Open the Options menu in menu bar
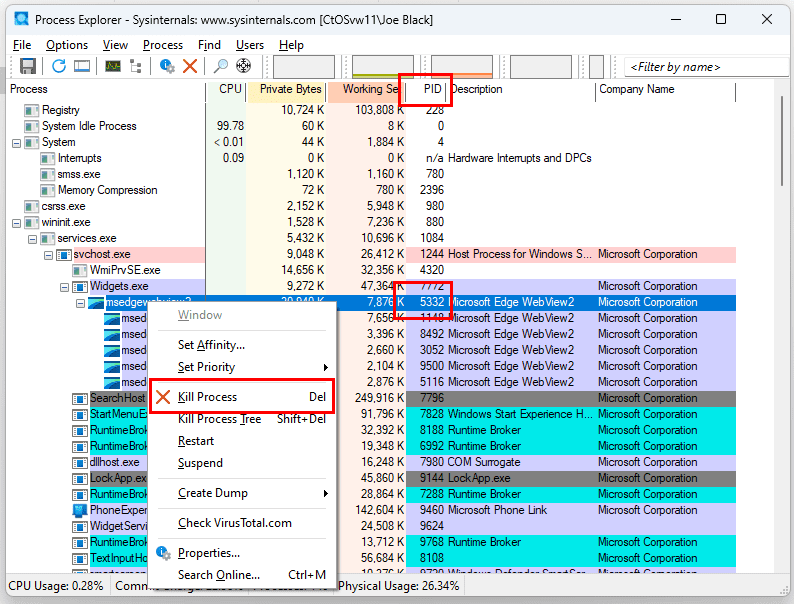The width and height of the screenshot is (794, 604). pyautogui.click(x=67, y=45)
